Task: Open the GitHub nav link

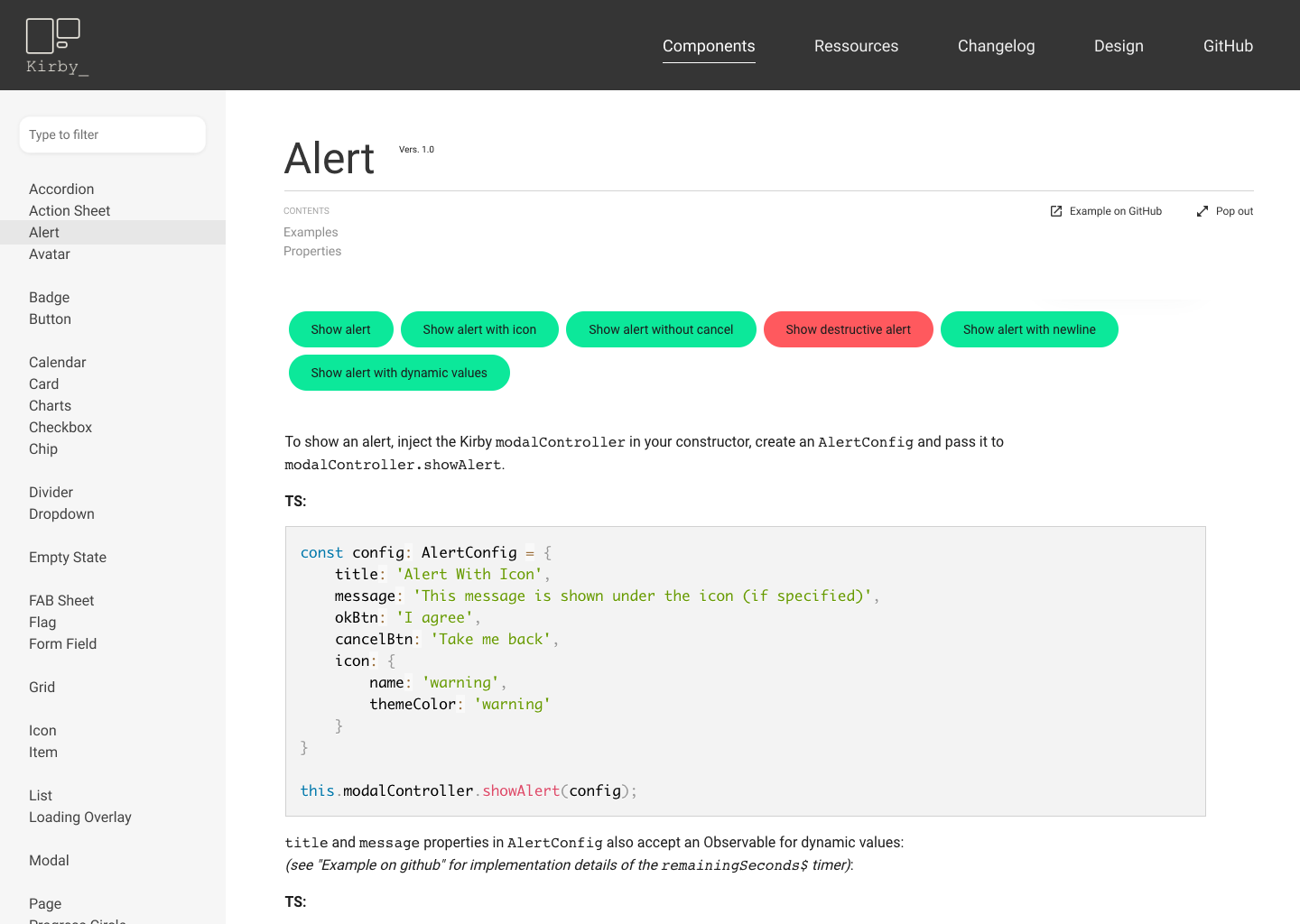Action: pyautogui.click(x=1228, y=46)
